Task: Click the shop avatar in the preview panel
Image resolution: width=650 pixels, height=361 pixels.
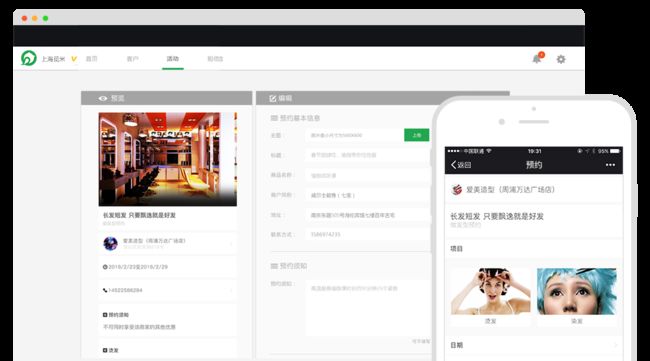Action: click(110, 243)
